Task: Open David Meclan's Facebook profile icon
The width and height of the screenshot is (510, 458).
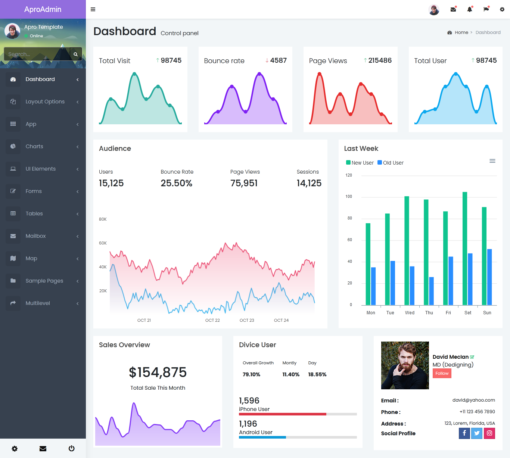Action: click(x=464, y=433)
